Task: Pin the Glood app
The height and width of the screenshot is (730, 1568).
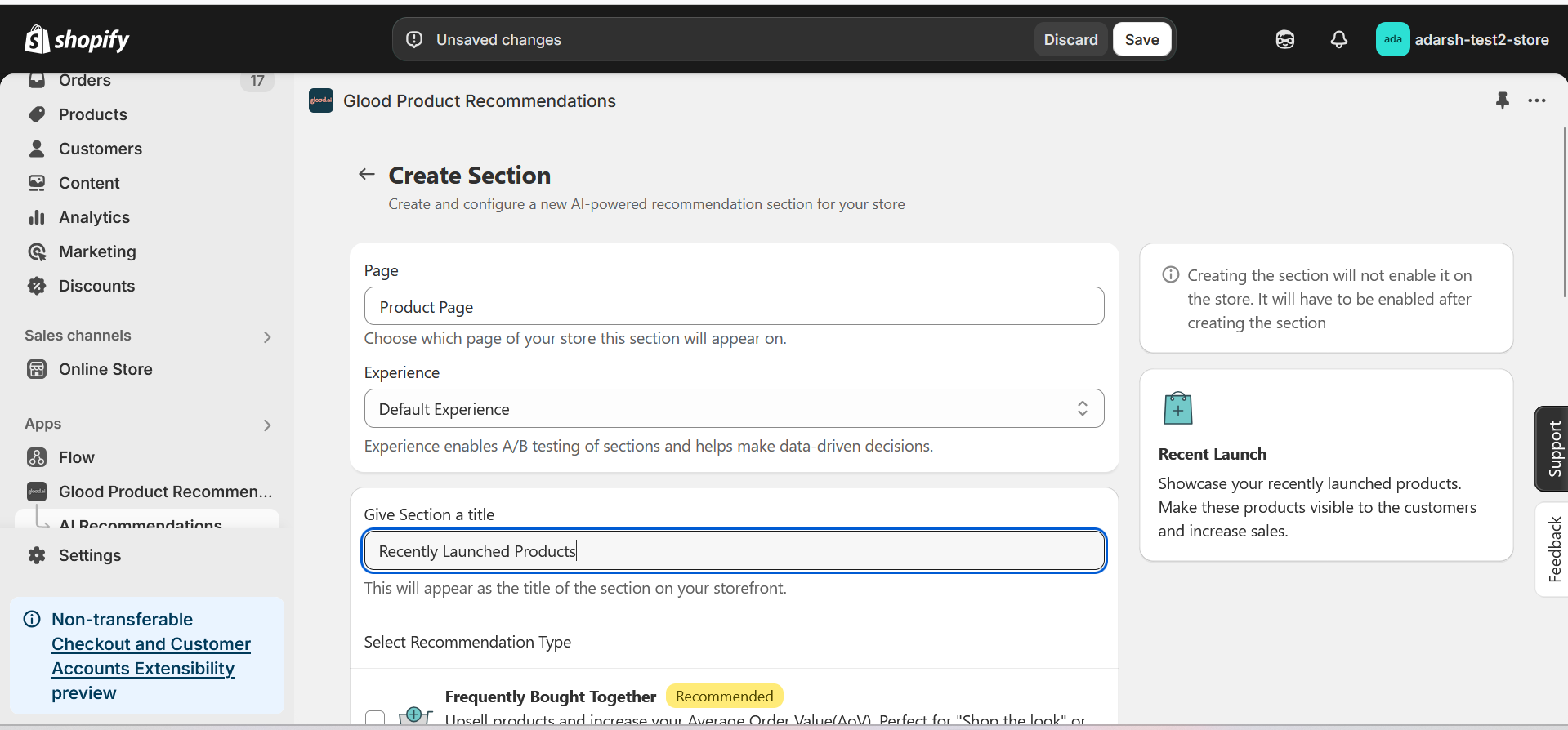Action: tap(1502, 100)
